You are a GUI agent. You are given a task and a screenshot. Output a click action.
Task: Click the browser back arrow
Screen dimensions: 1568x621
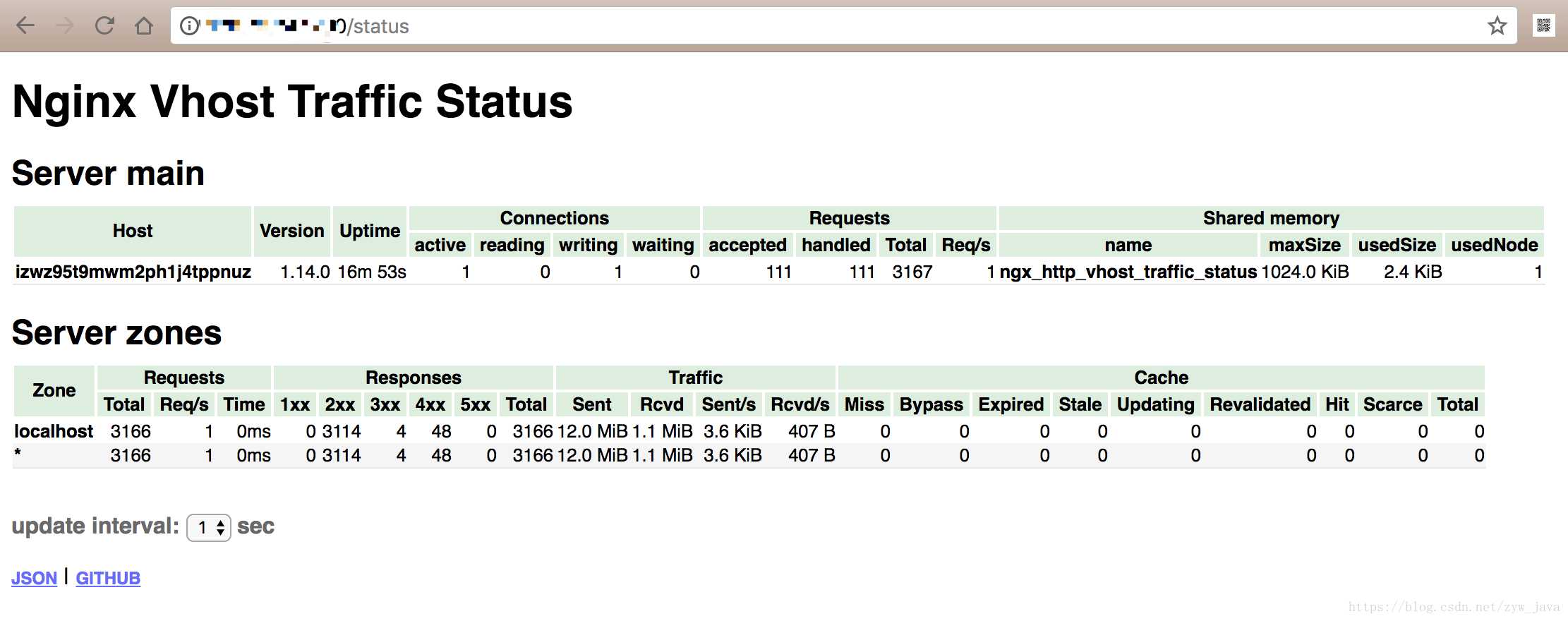tap(25, 26)
